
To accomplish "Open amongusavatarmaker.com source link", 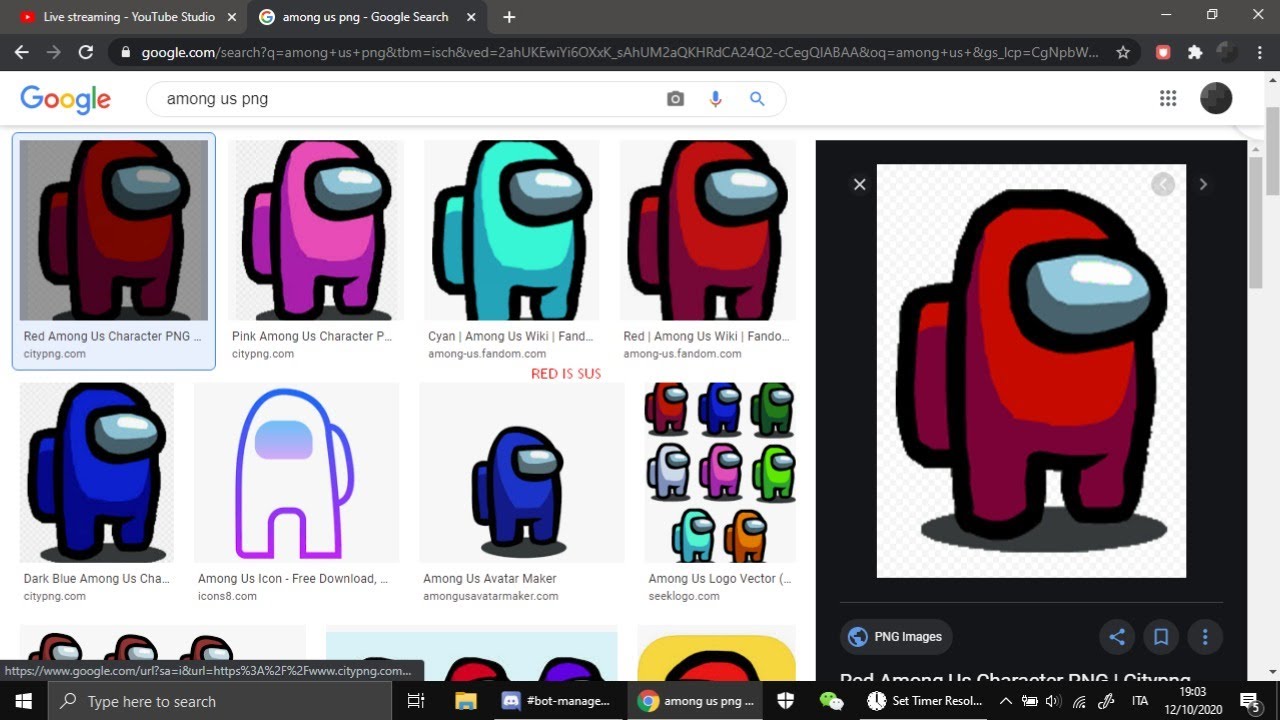I will pos(491,596).
